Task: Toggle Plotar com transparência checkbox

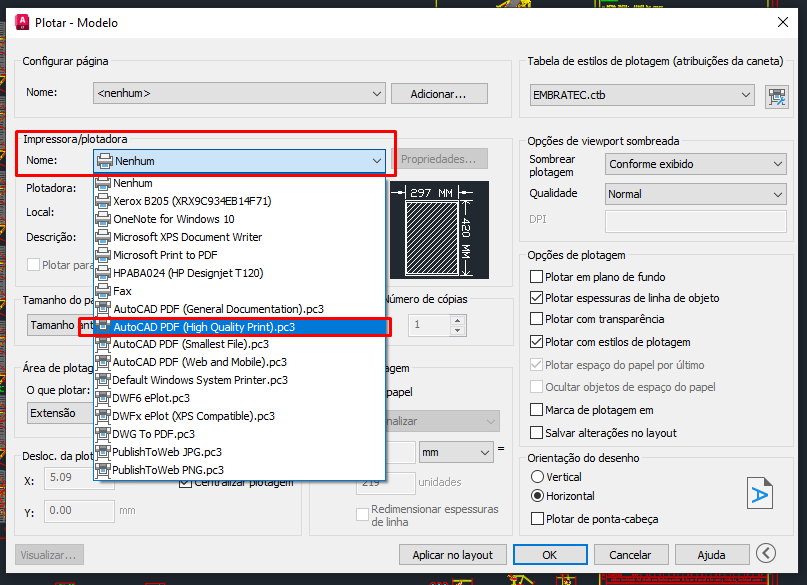Action: (537, 319)
